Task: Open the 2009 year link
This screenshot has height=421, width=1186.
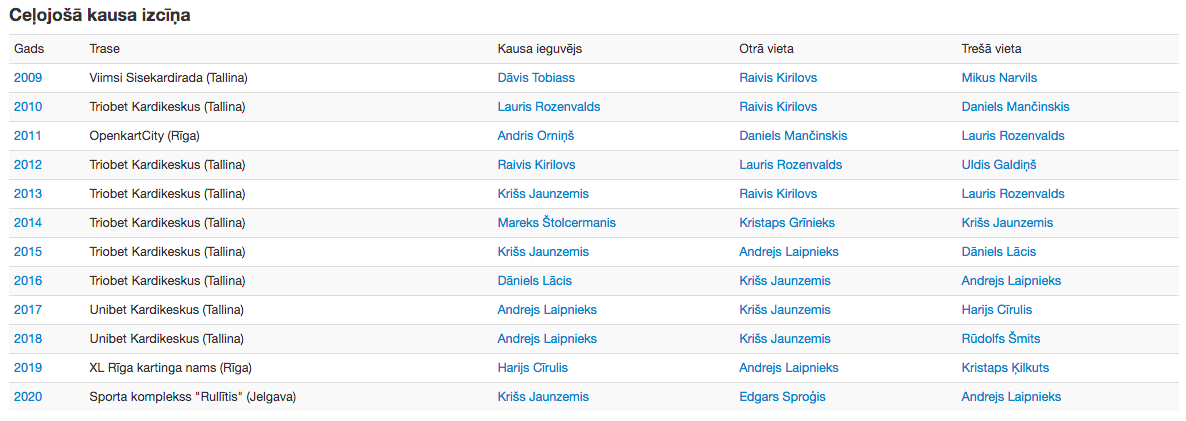Action: coord(28,78)
